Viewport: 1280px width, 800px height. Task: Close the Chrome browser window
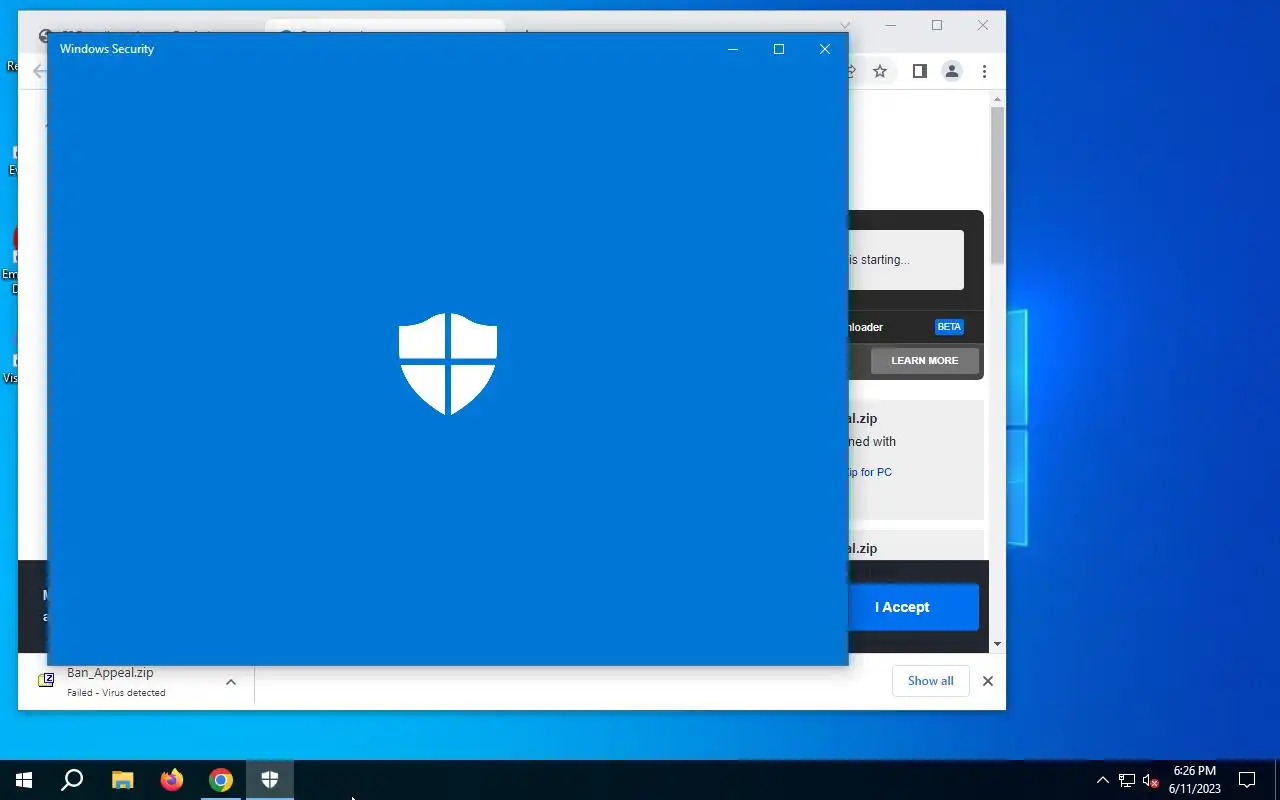[983, 26]
